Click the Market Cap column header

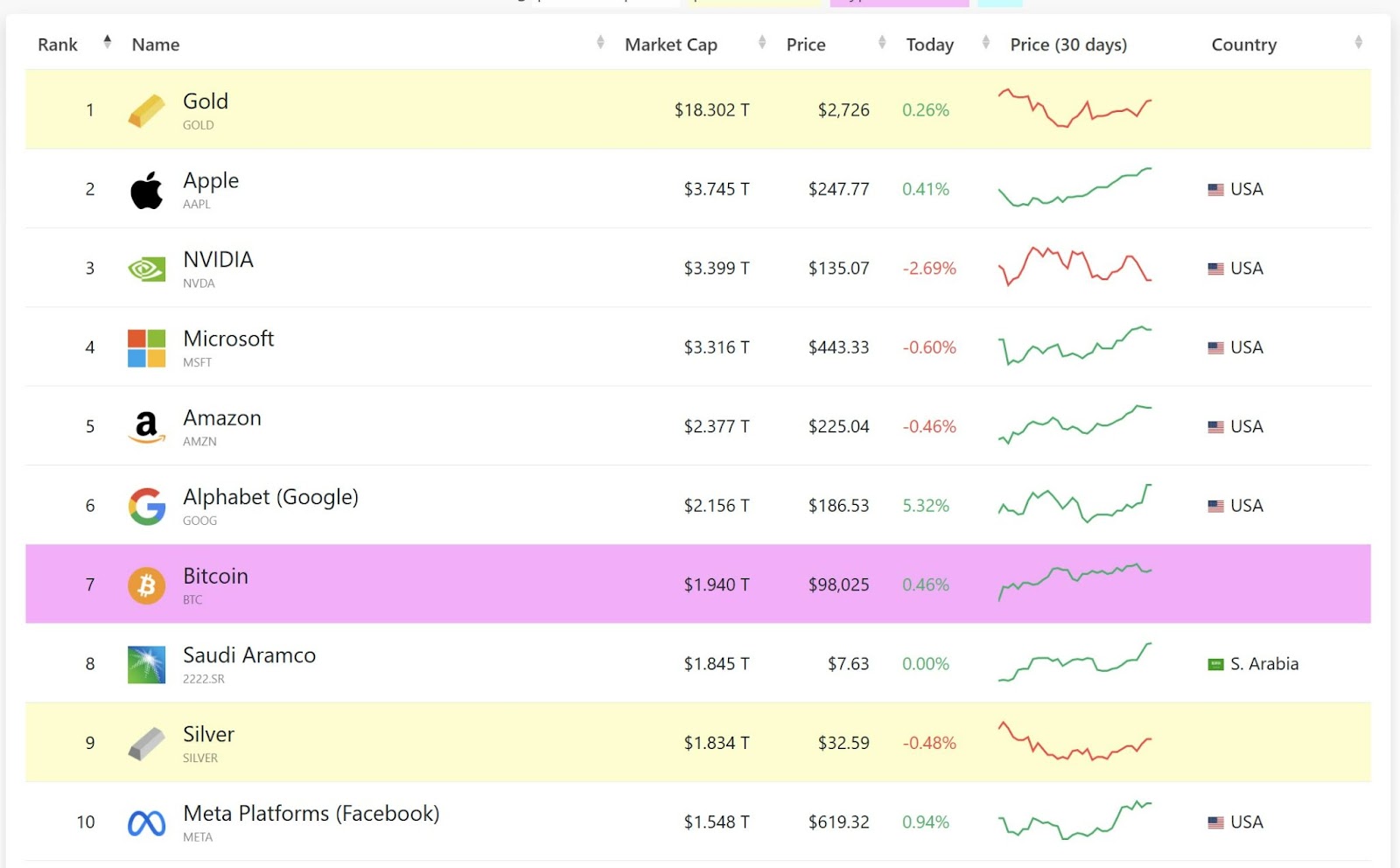pos(671,45)
